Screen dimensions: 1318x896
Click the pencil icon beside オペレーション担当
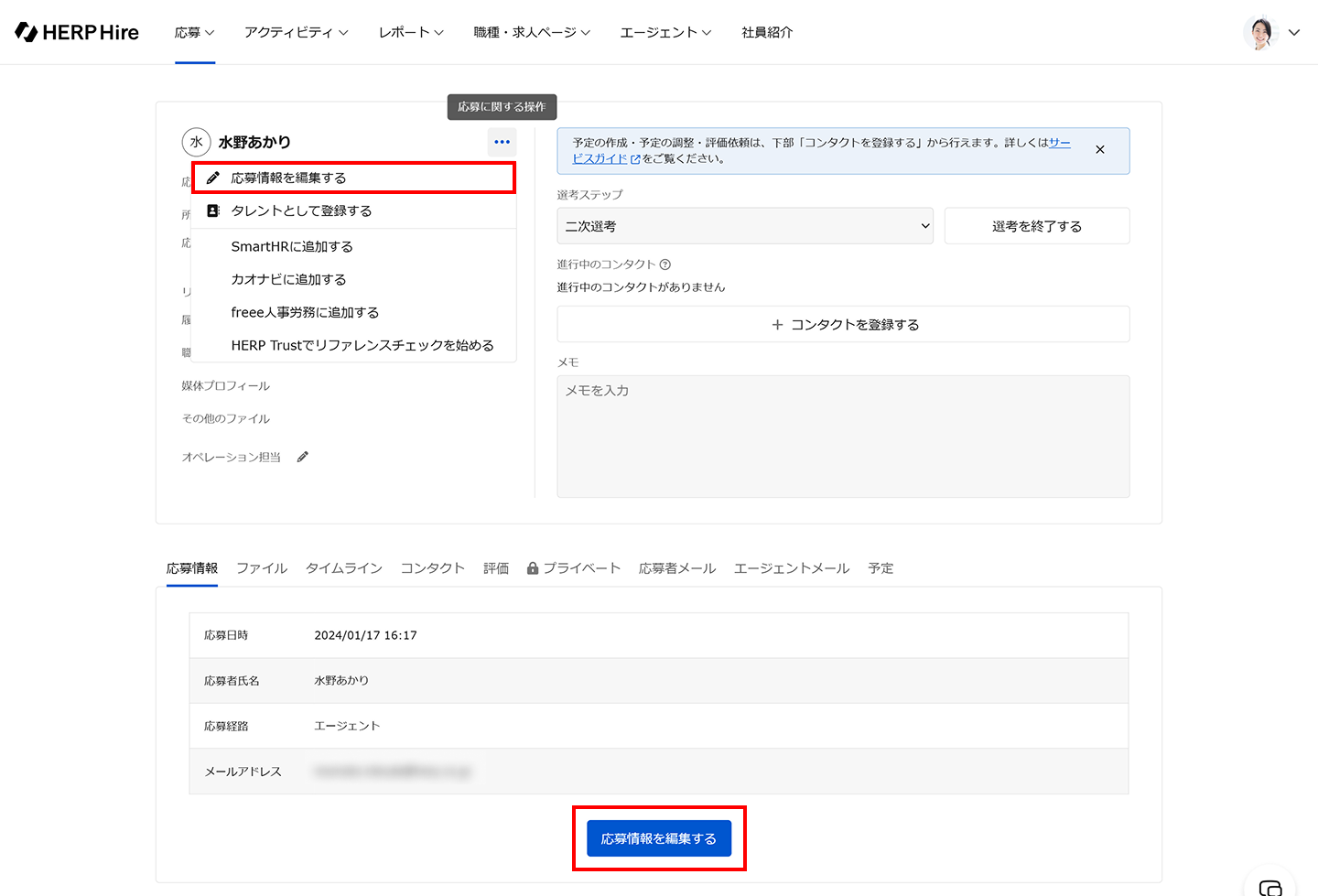(303, 457)
